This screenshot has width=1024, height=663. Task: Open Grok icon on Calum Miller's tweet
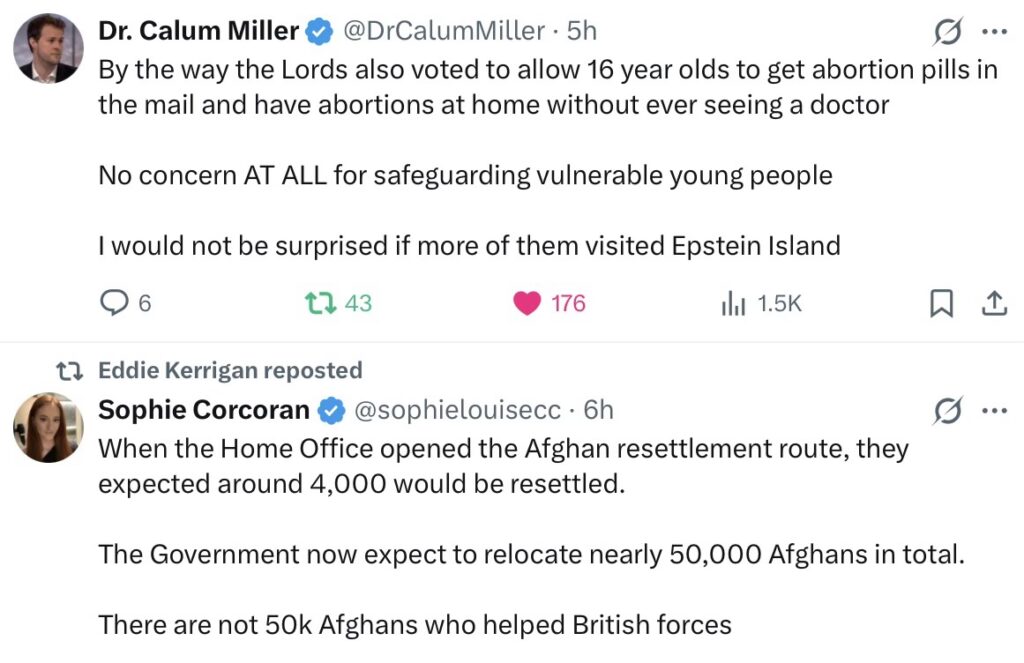(946, 34)
